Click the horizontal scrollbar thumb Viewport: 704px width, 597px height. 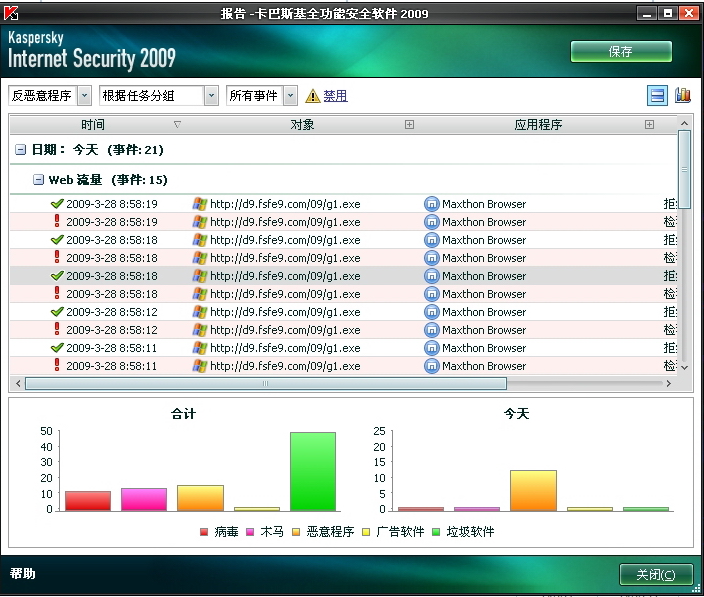click(266, 383)
